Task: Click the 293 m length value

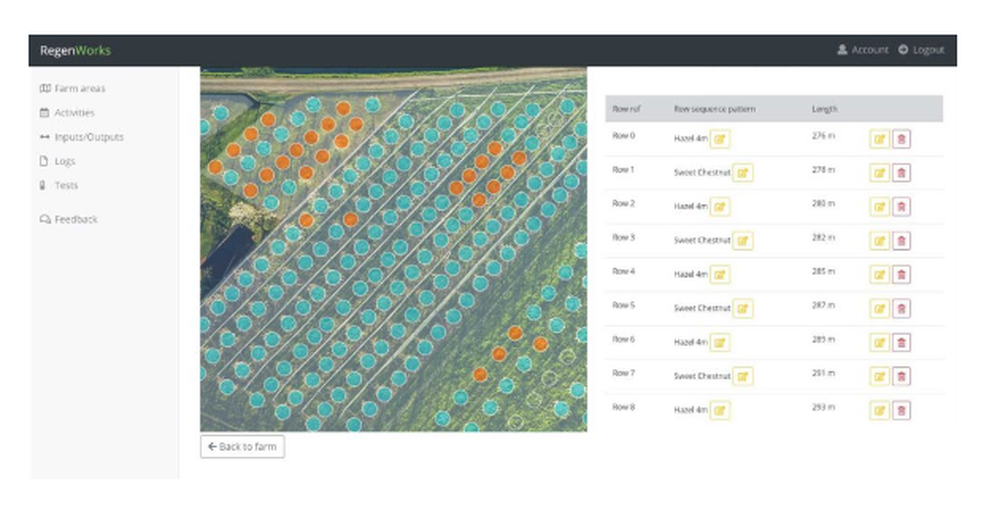Action: (823, 407)
